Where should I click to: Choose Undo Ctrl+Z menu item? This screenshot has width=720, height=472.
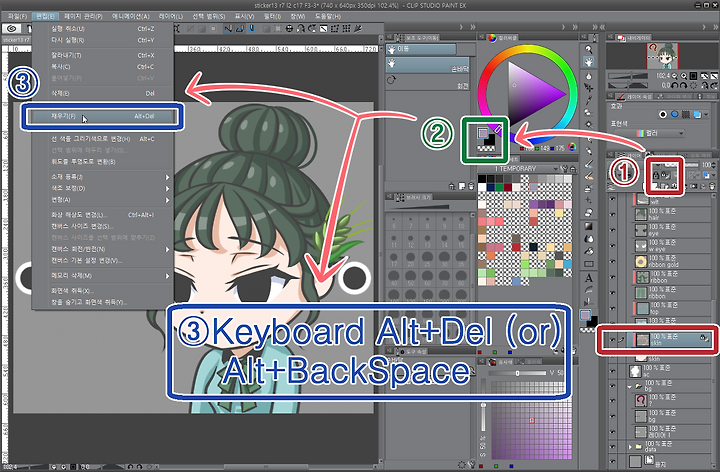pos(102,28)
